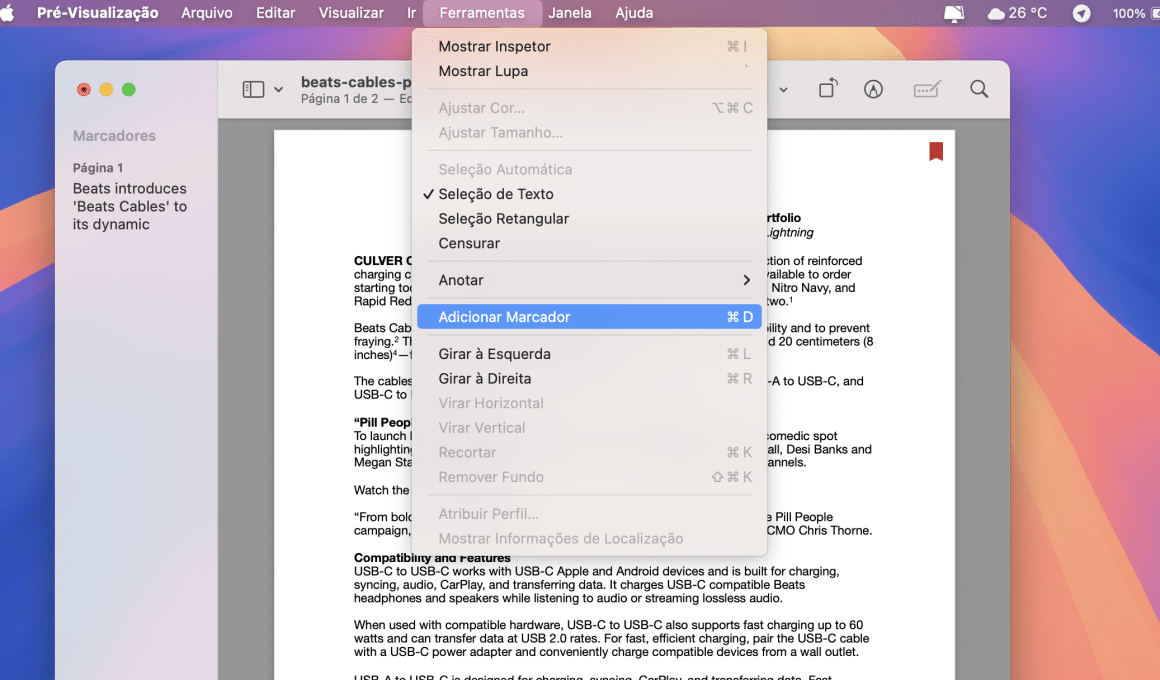Click the dimmed Atribuir Perfil… item
1160x680 pixels.
click(x=590, y=514)
